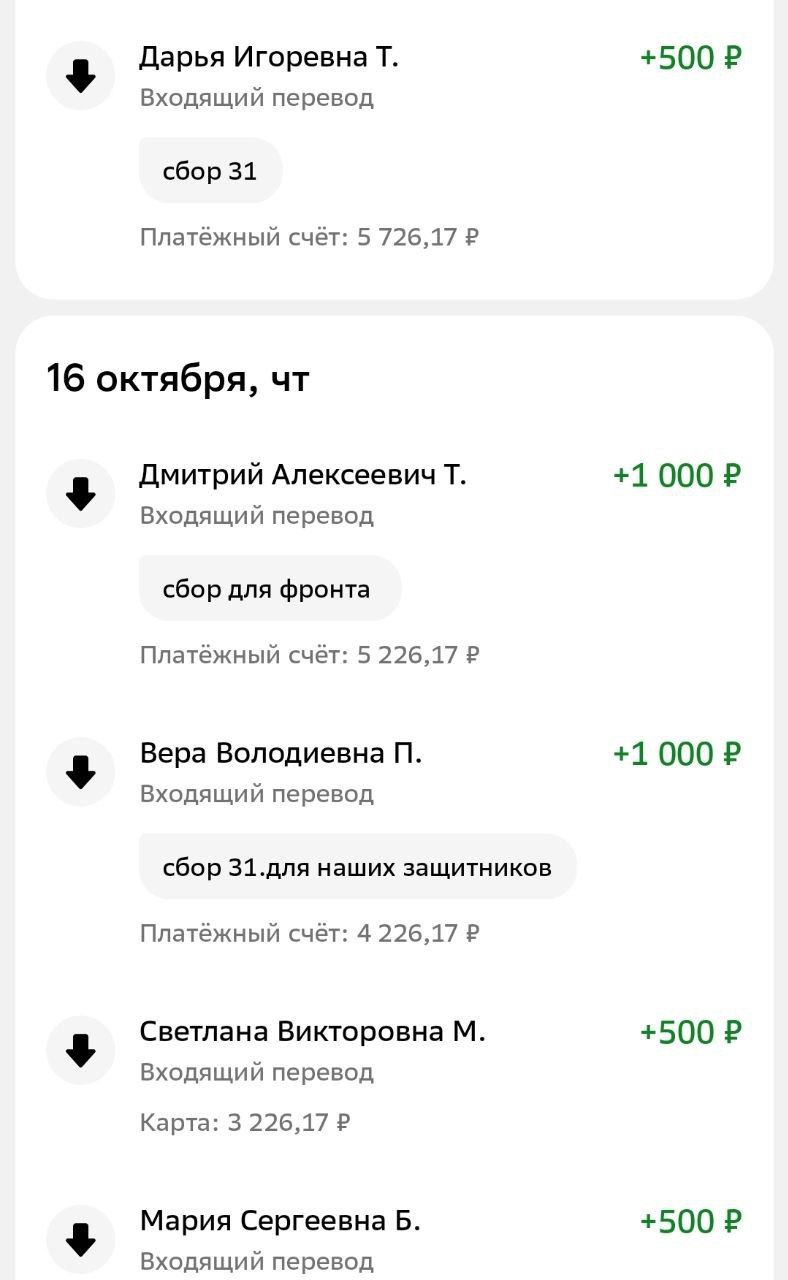The width and height of the screenshot is (788, 1280).
Task: Tap the +500 ₽ amount for Дарья
Action: [690, 58]
